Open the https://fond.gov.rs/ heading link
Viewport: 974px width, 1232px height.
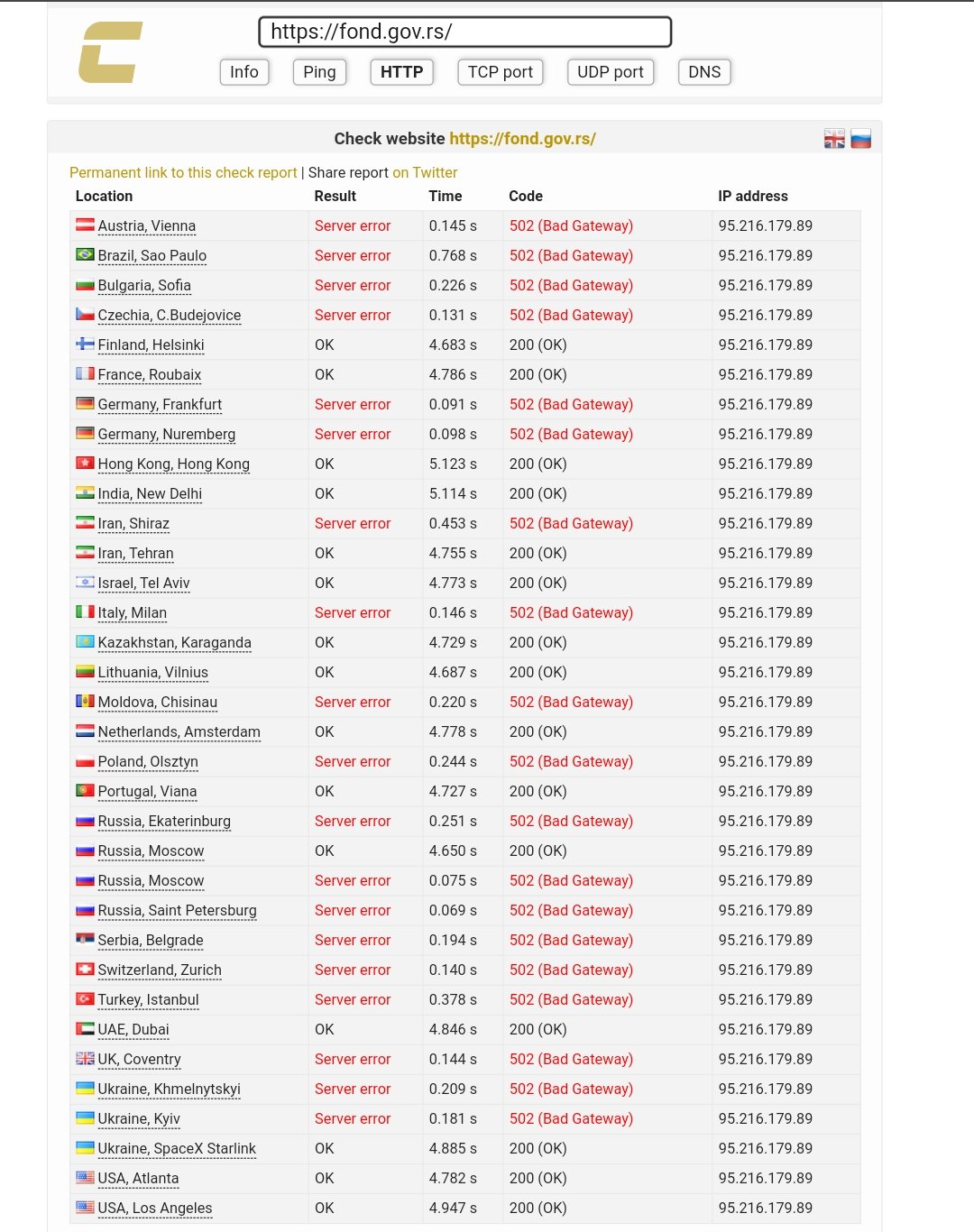[522, 139]
